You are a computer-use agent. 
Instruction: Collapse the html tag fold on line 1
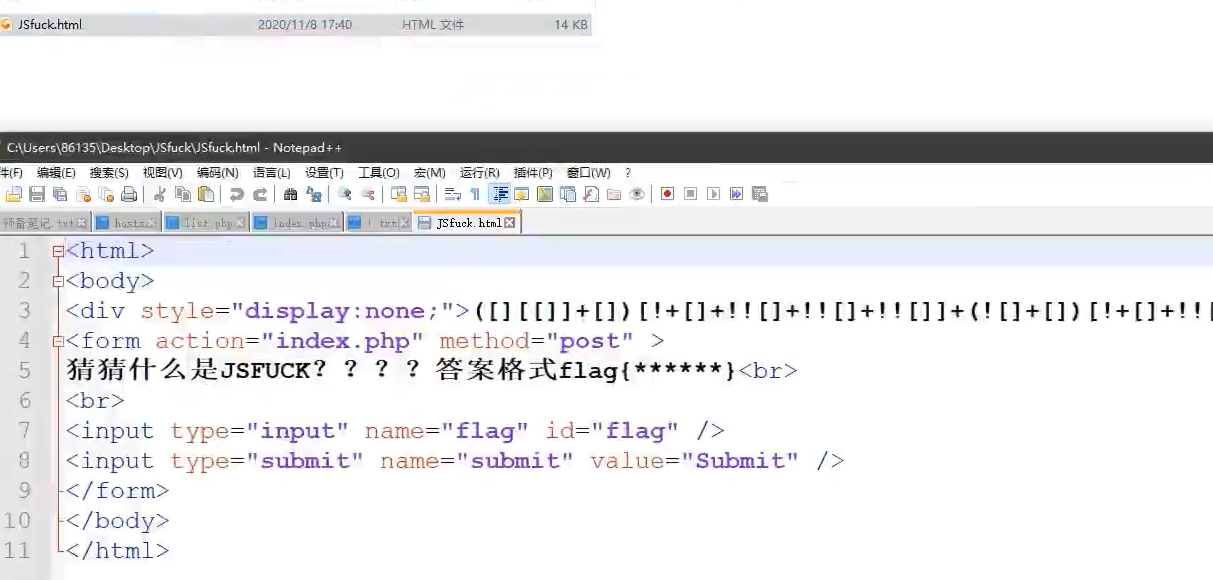pos(58,252)
